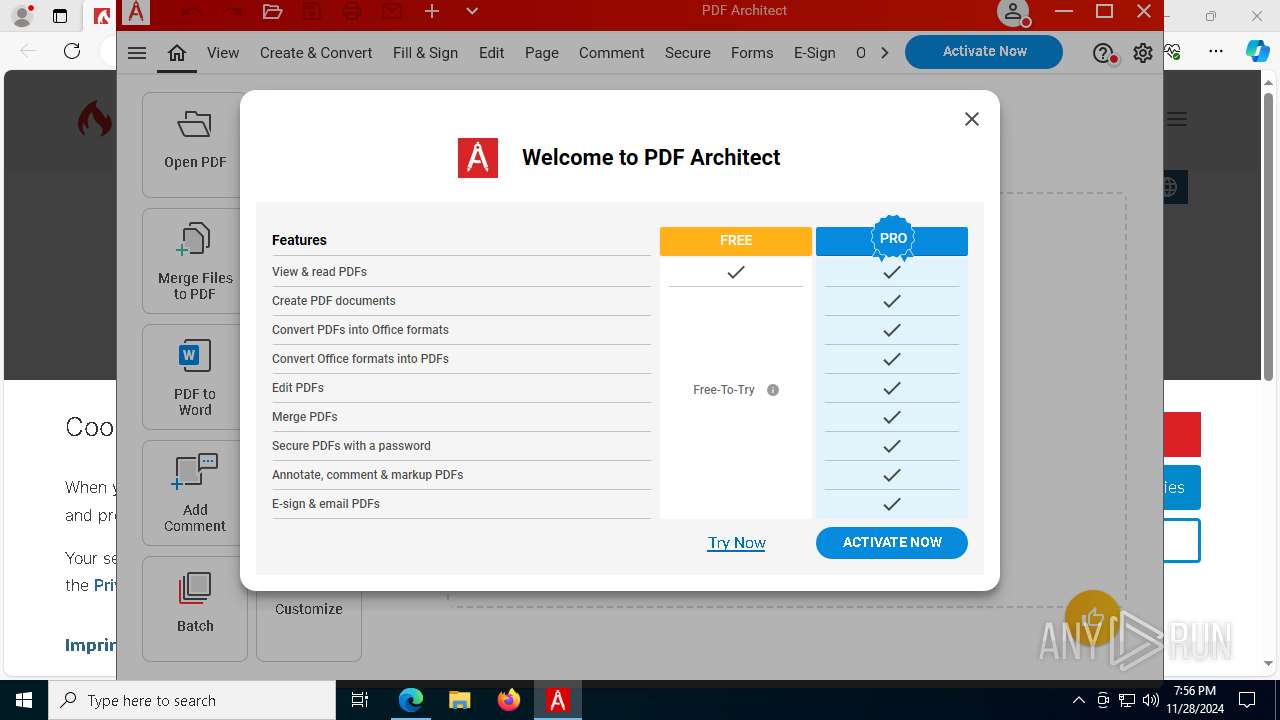This screenshot has height=720, width=1280.
Task: Click the Windows Start button
Action: [x=24, y=700]
